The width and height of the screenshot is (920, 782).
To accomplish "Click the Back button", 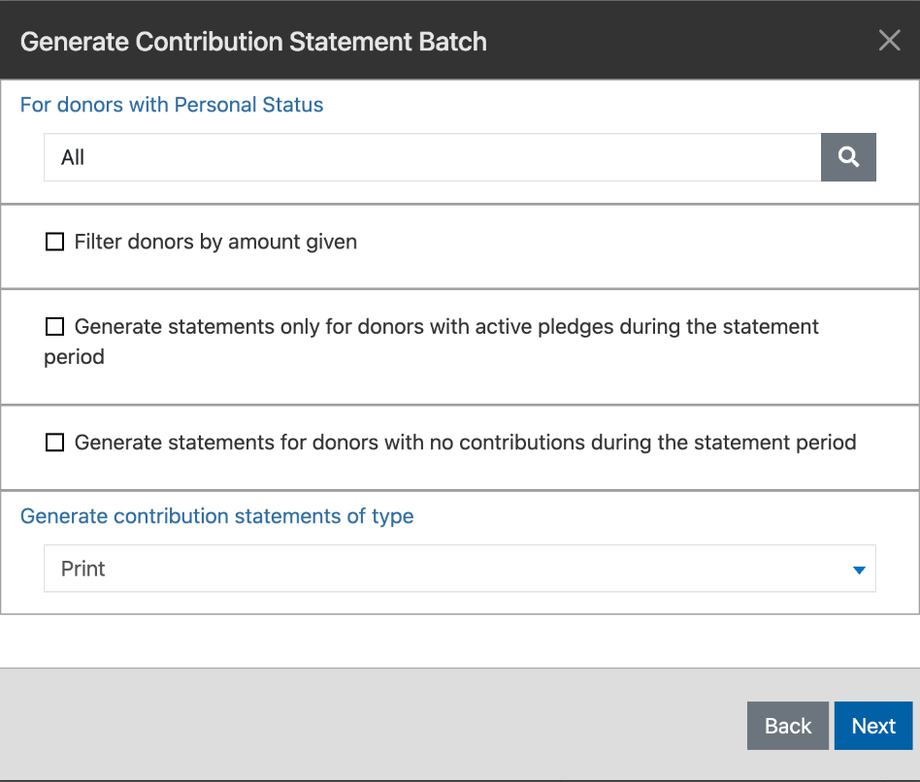I will click(x=787, y=726).
